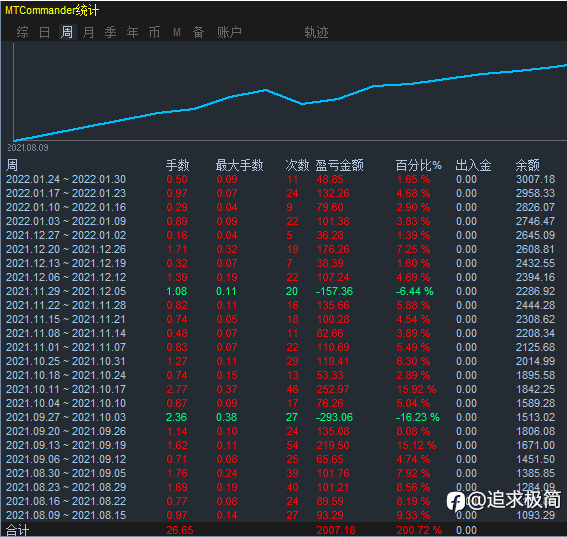Screen dimensions: 567x537
Task: Open the 年 yearly tab
Action: [x=132, y=32]
